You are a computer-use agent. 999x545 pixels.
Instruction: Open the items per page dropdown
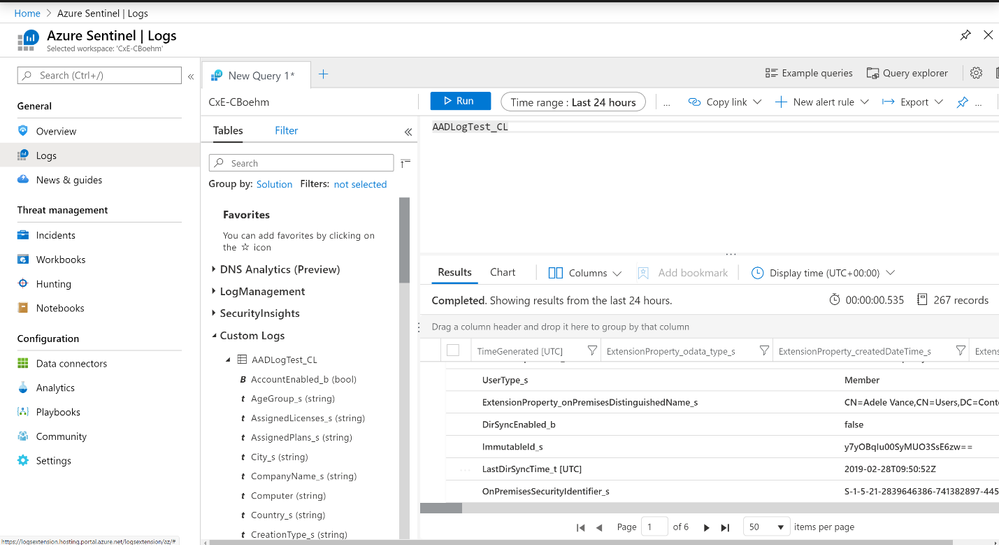(766, 527)
